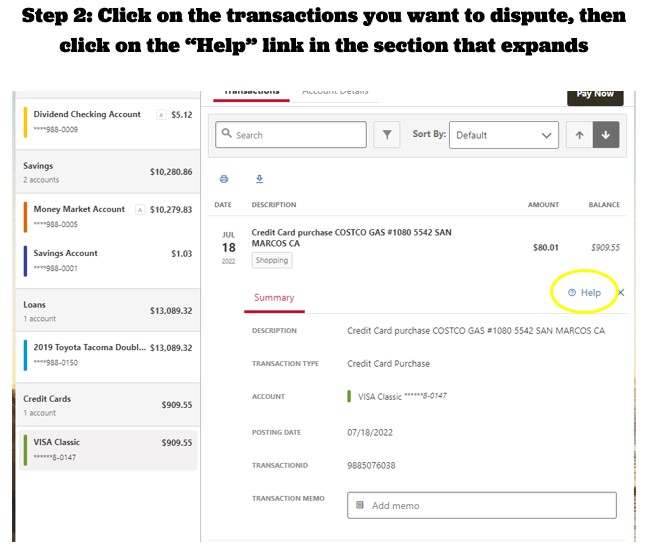Close the expanded transaction details X
662x550 pixels.
pyautogui.click(x=621, y=292)
